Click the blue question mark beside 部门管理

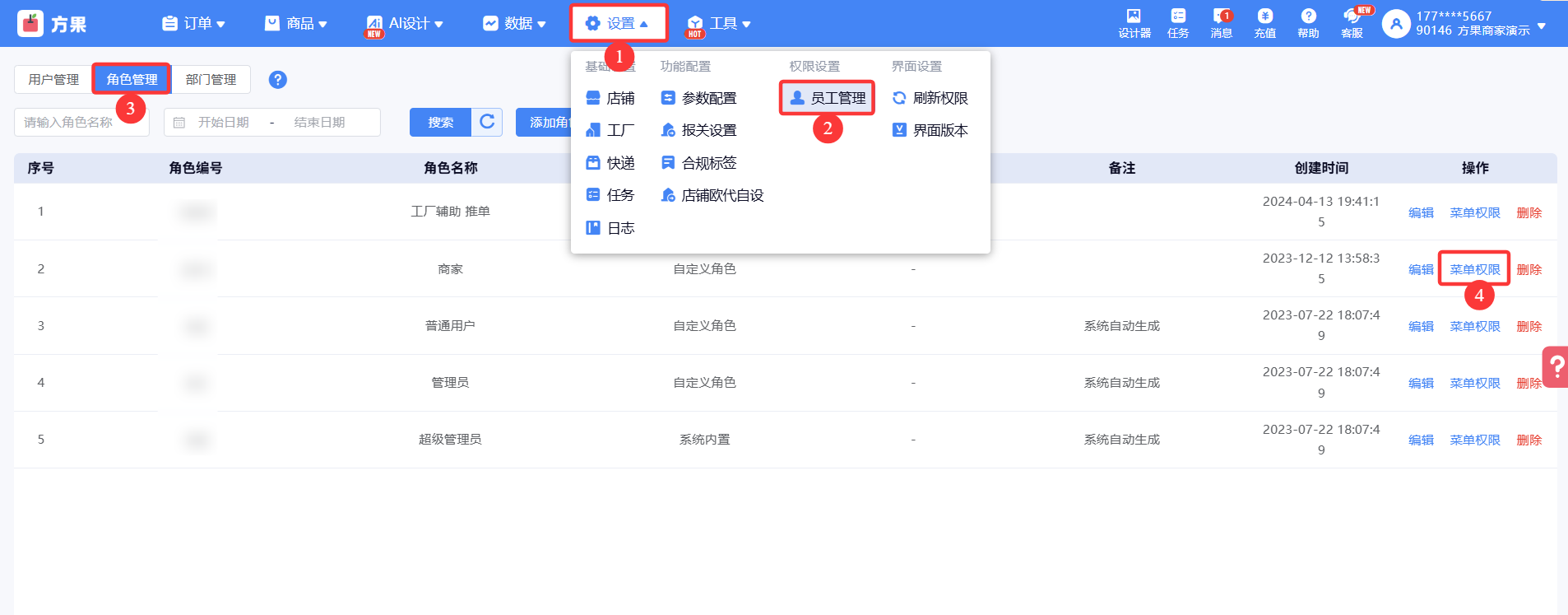pos(278,80)
